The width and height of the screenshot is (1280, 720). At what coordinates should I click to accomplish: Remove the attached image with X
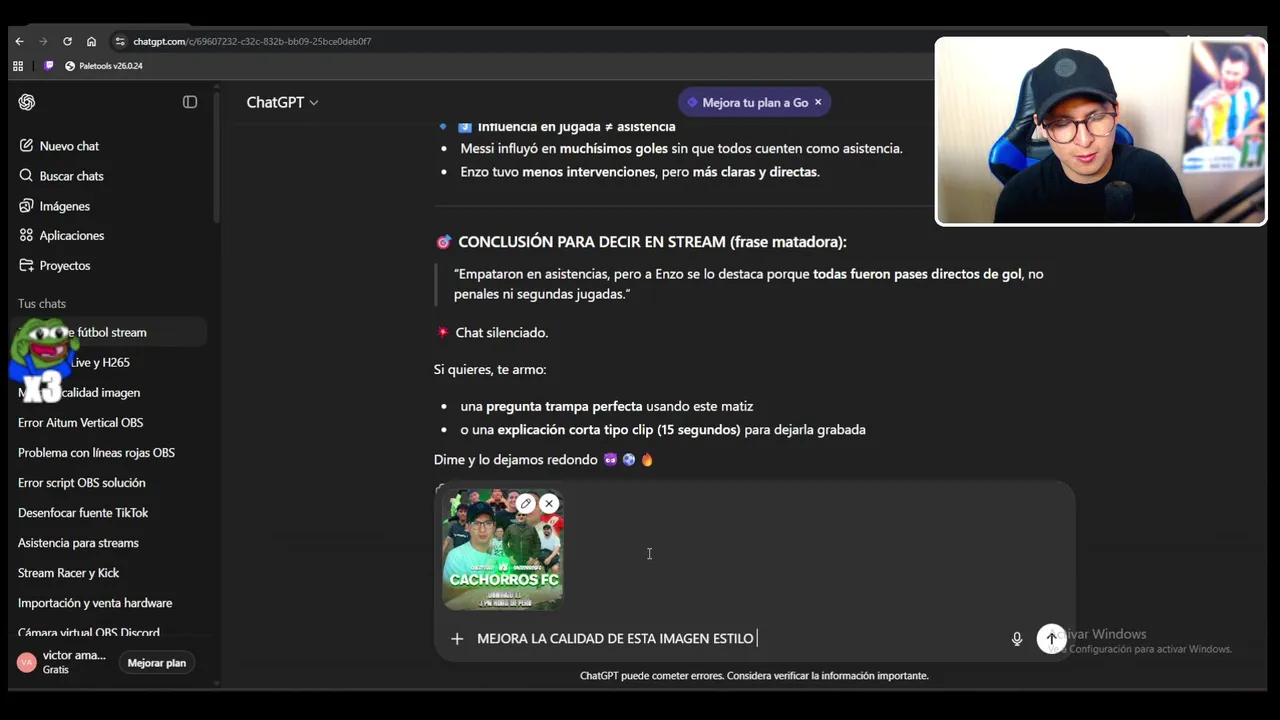tap(549, 504)
